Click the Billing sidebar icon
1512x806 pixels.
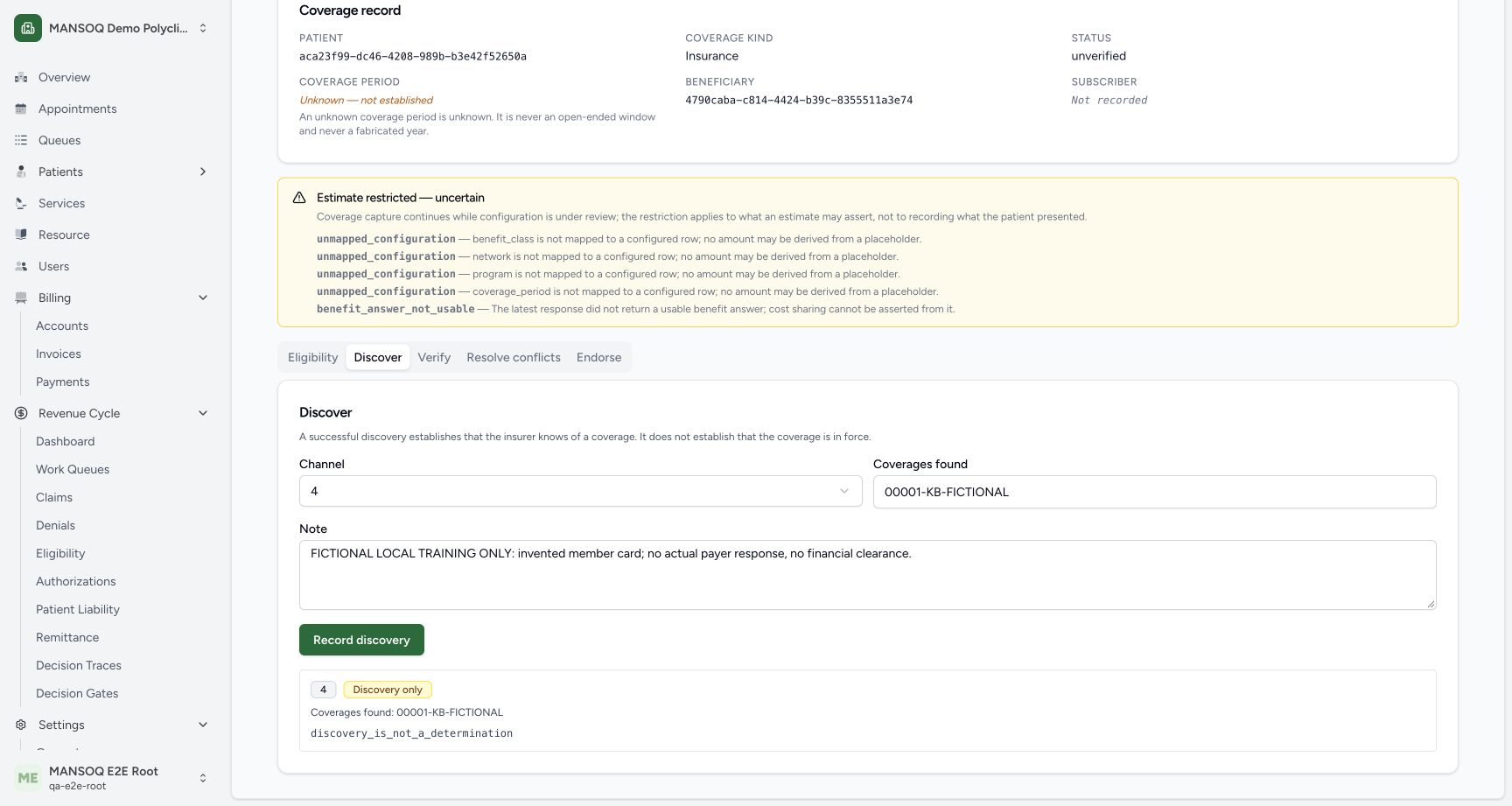point(21,298)
